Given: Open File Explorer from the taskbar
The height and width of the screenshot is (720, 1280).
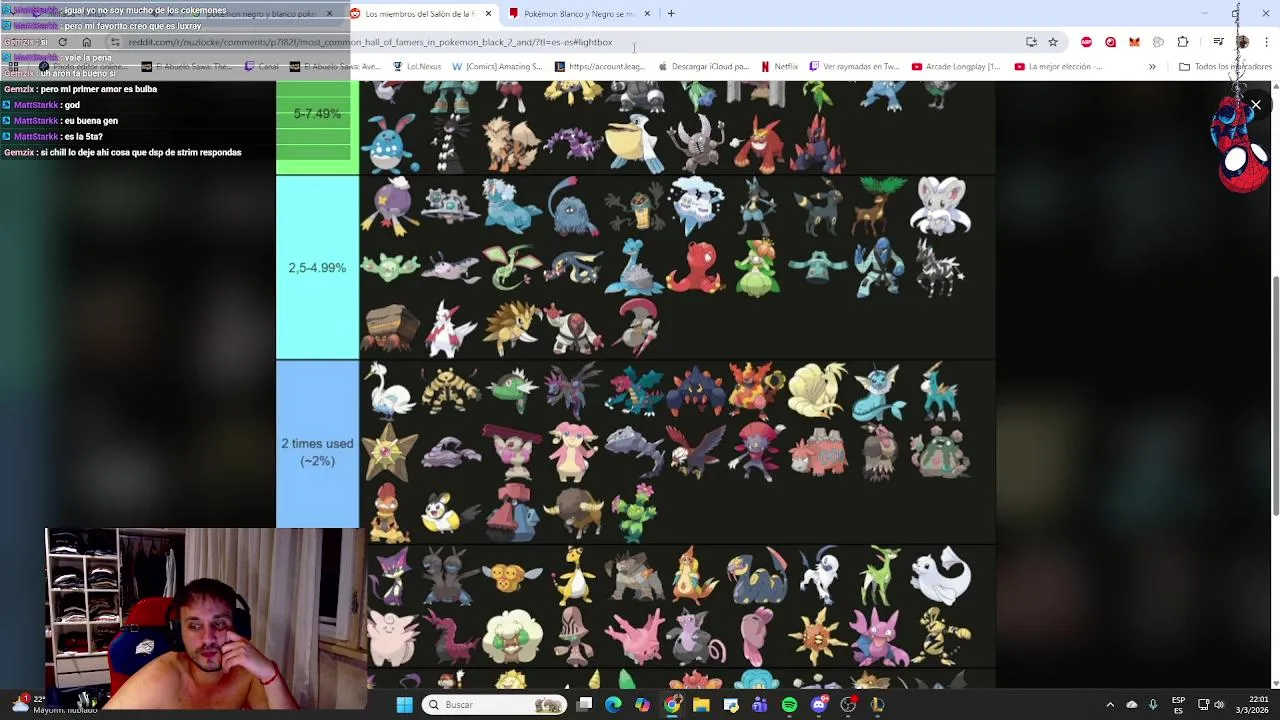Looking at the screenshot, I should 701,705.
